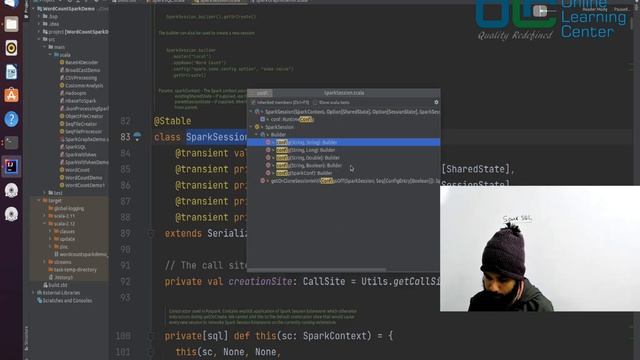Open the Terminal icon in dock
Viewport: 640px width, 360px height.
(x=11, y=143)
